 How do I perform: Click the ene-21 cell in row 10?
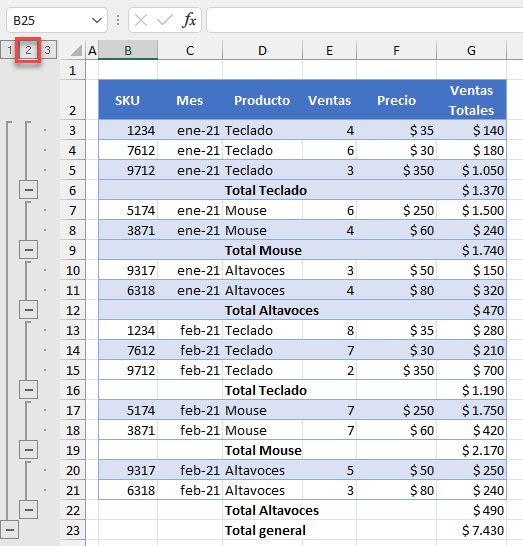click(x=190, y=270)
